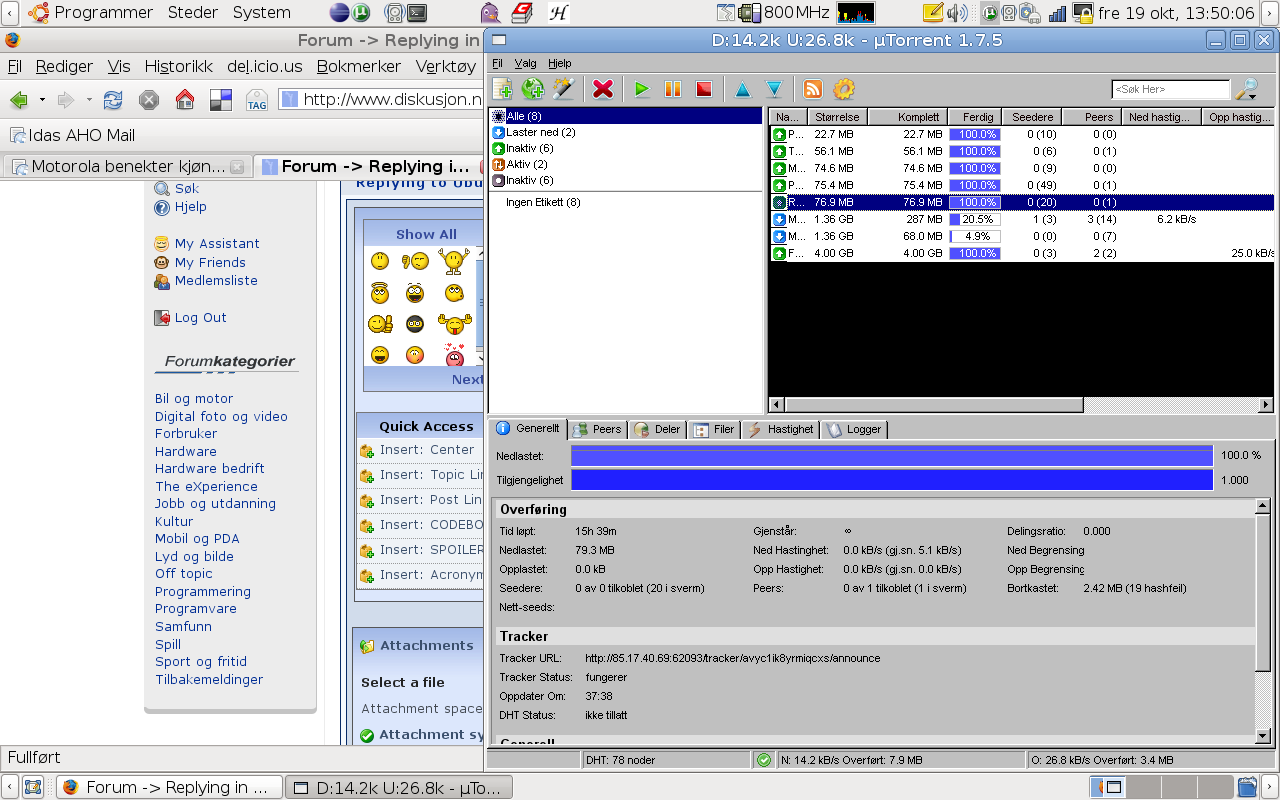Open the My Friends link
This screenshot has width=1280, height=800.
click(210, 262)
